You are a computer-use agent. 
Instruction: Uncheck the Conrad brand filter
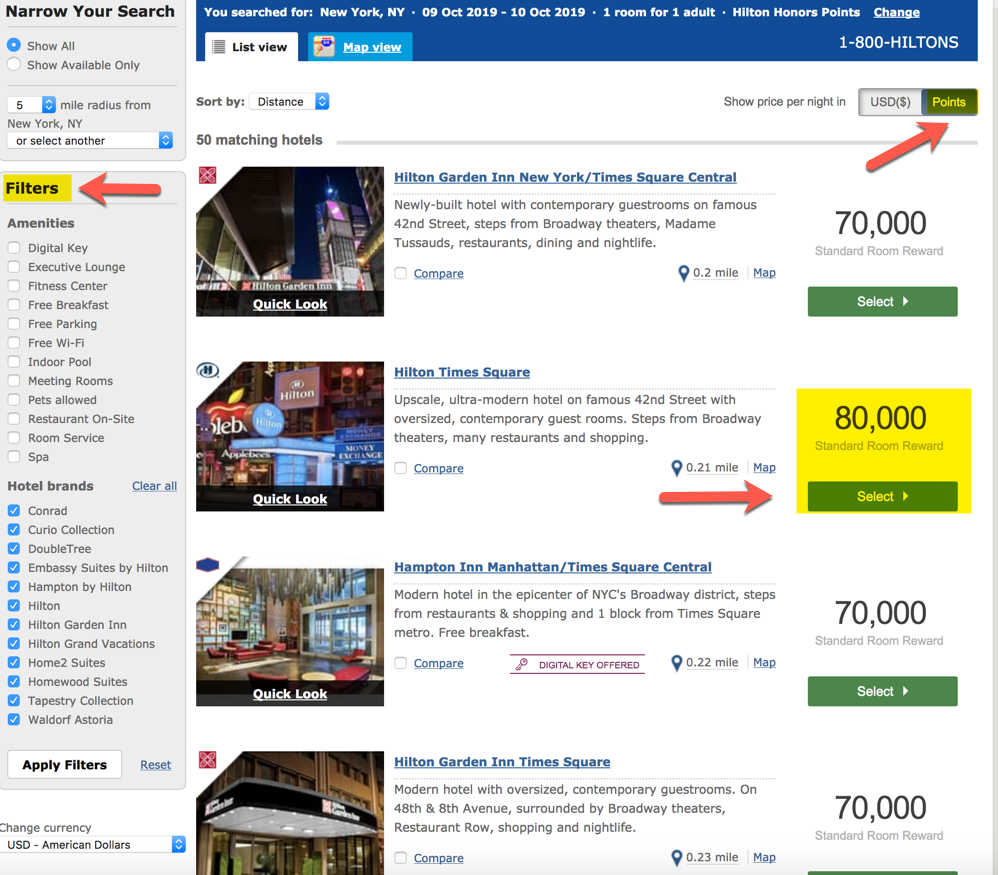pos(13,510)
